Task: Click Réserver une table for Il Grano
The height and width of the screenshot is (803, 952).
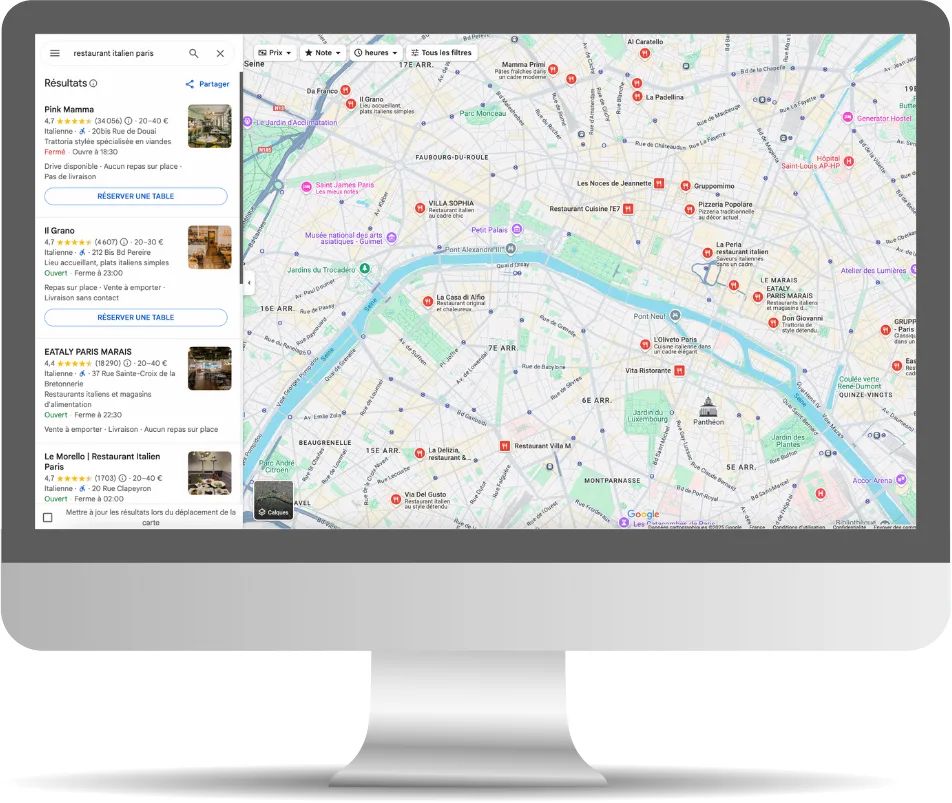Action: (136, 317)
